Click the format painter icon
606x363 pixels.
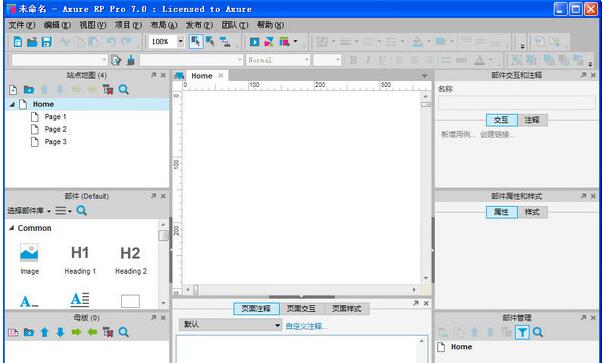click(x=131, y=60)
